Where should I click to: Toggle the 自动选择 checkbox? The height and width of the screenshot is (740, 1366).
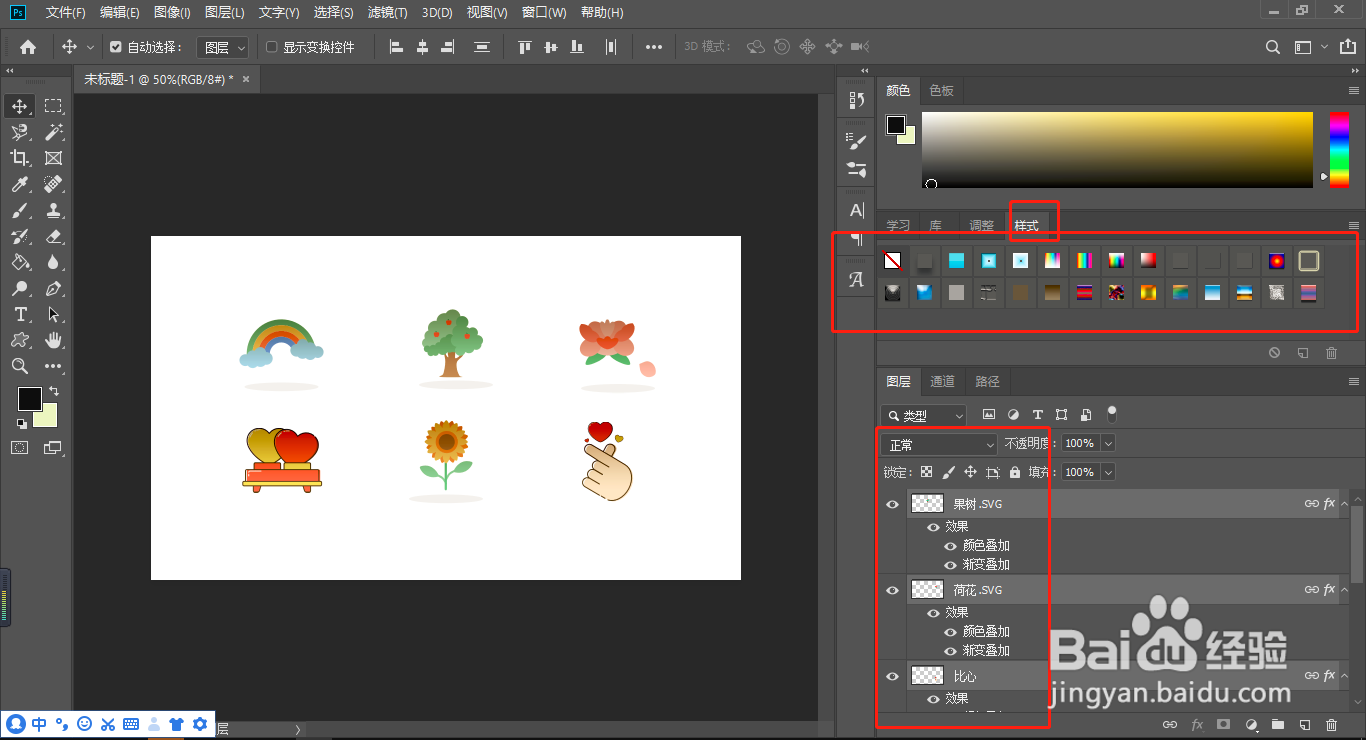[x=115, y=47]
